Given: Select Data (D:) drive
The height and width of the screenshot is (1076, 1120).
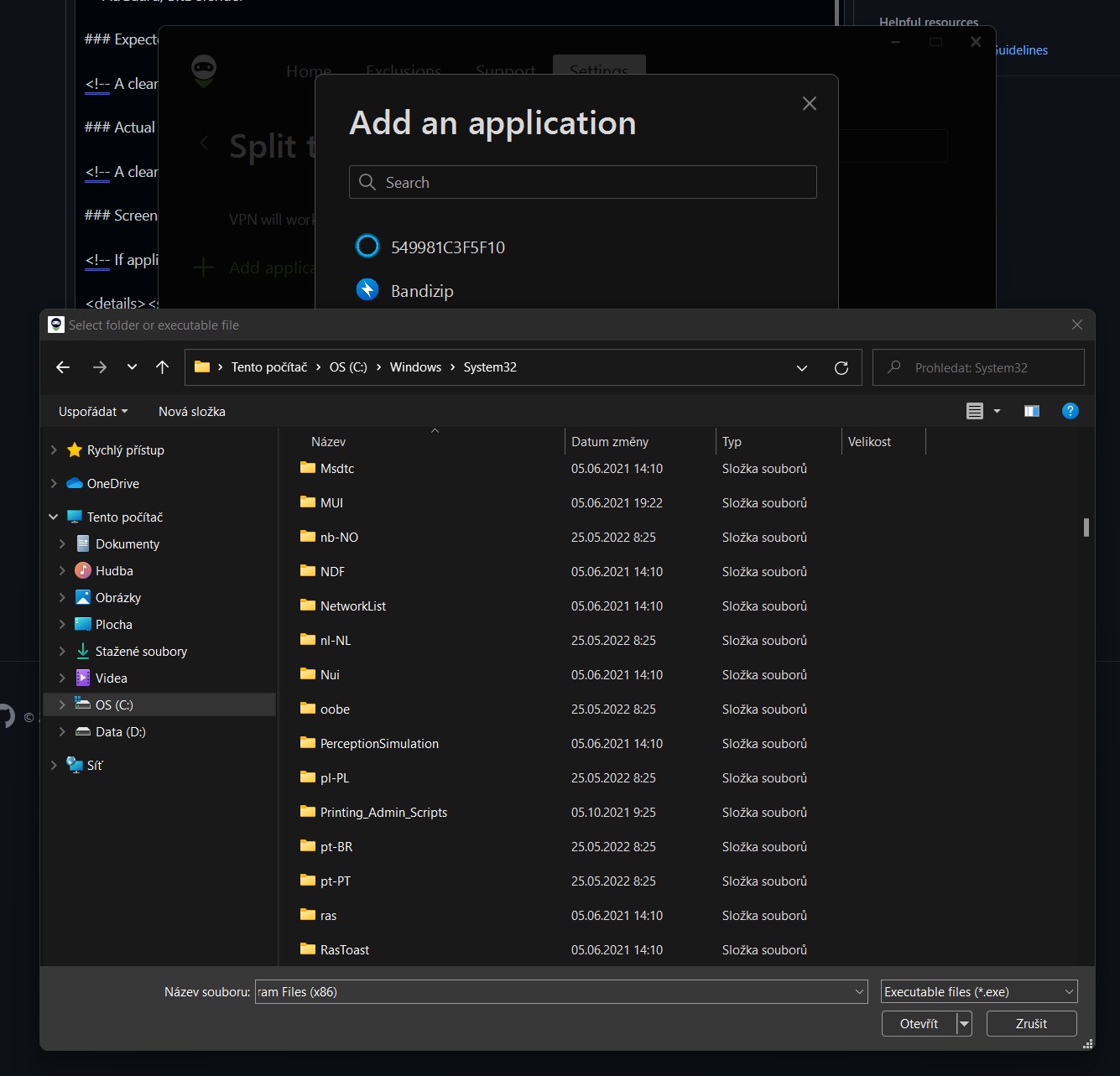Looking at the screenshot, I should pos(121,731).
